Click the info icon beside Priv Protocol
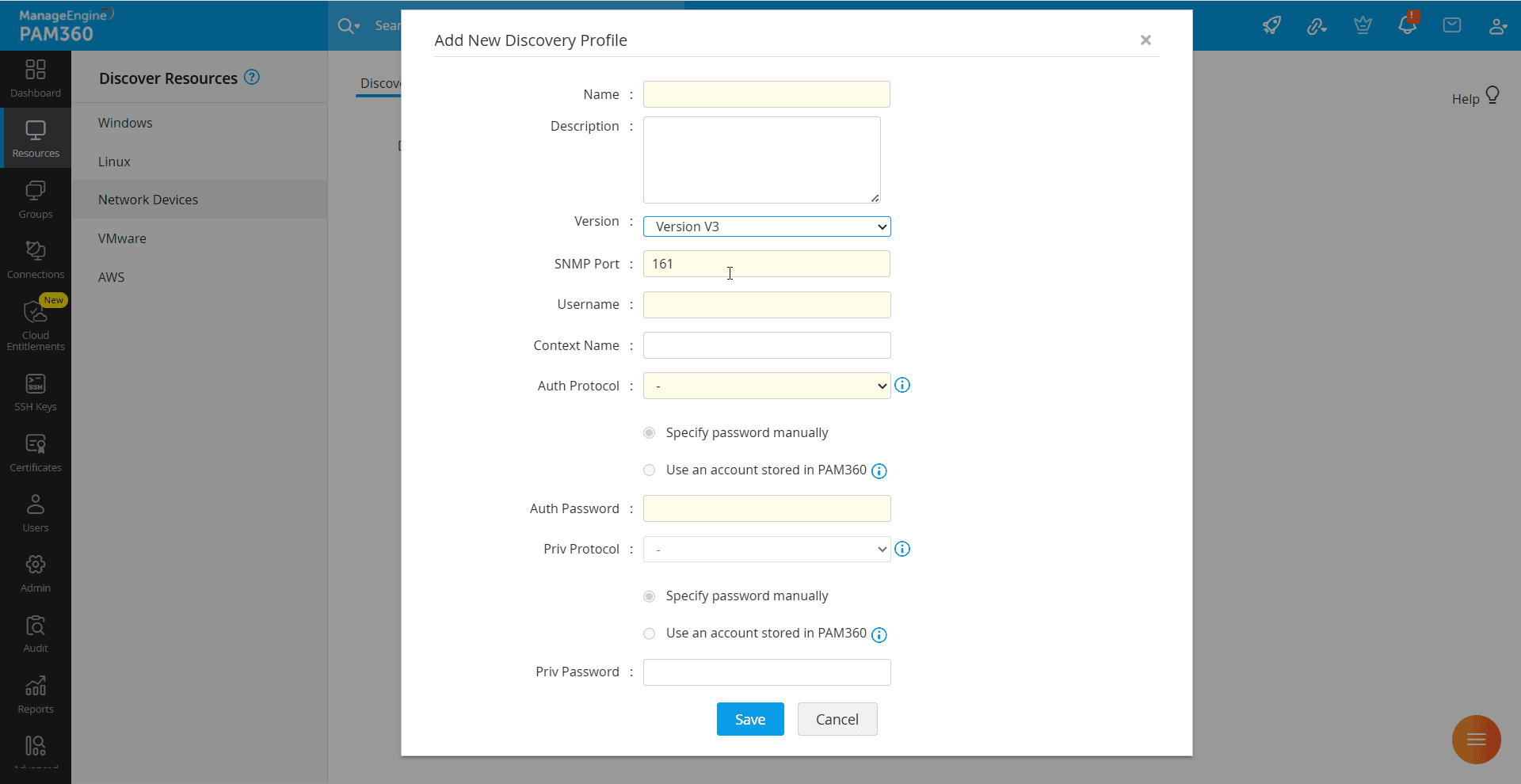 902,550
